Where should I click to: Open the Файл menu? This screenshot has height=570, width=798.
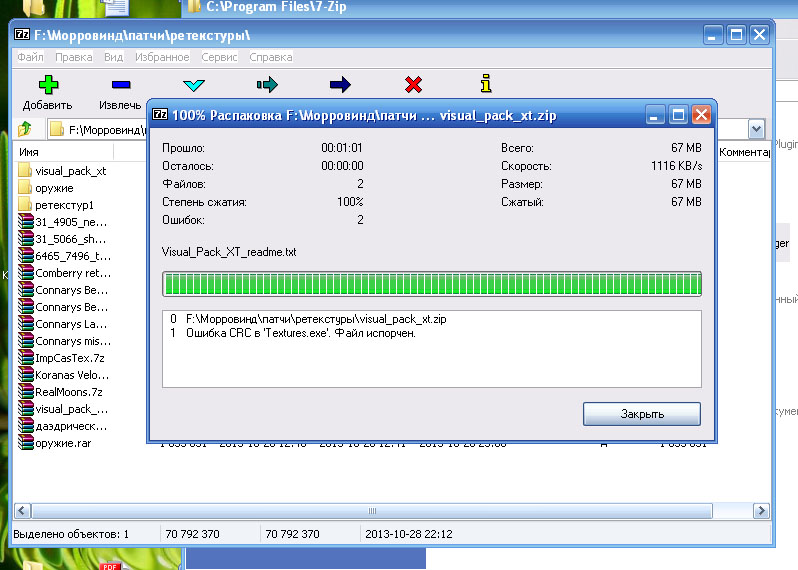31,57
